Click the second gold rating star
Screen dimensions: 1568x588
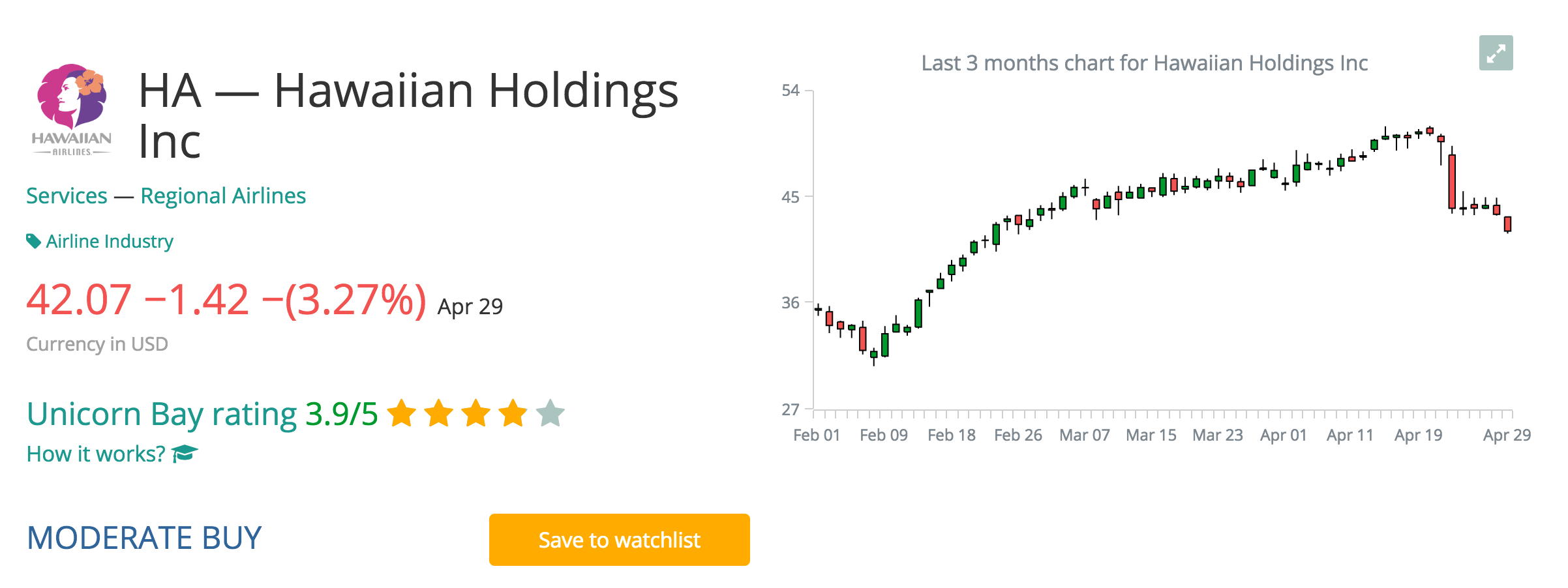(x=438, y=413)
